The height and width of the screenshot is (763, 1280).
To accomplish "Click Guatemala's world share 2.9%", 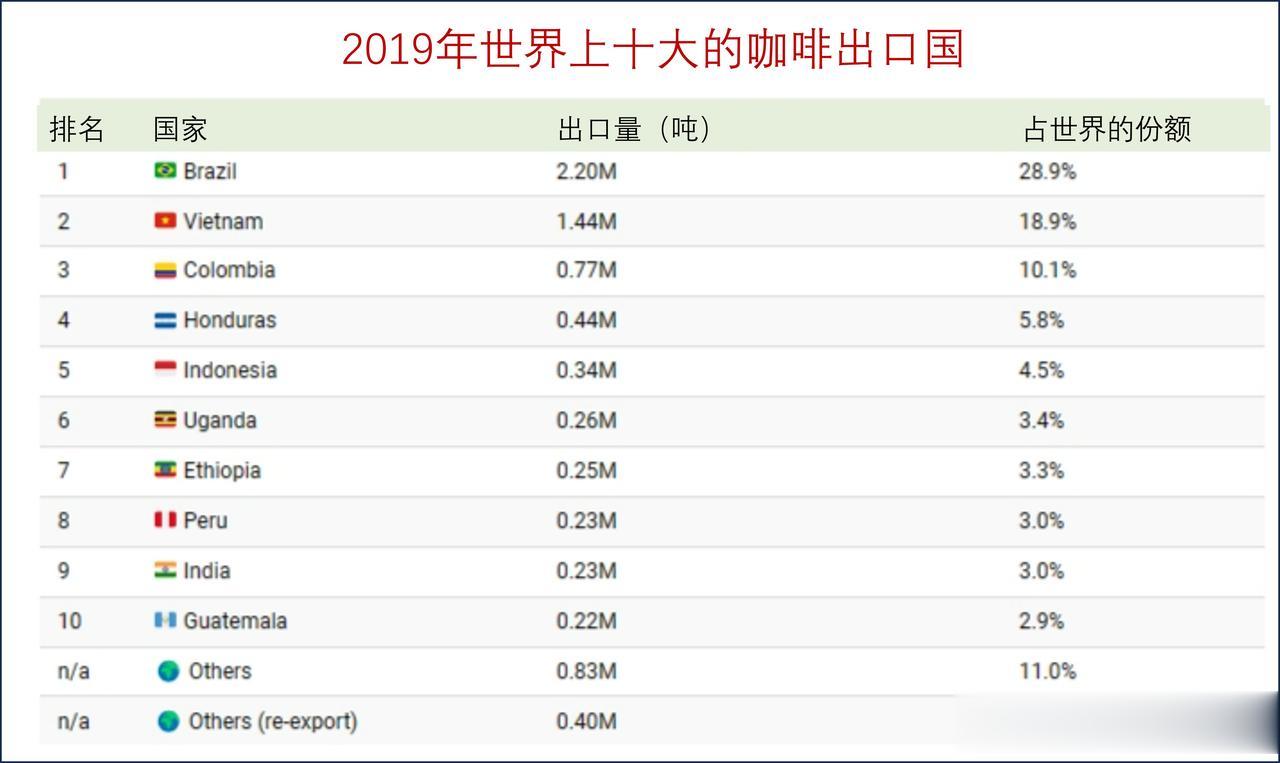I will (x=1041, y=620).
